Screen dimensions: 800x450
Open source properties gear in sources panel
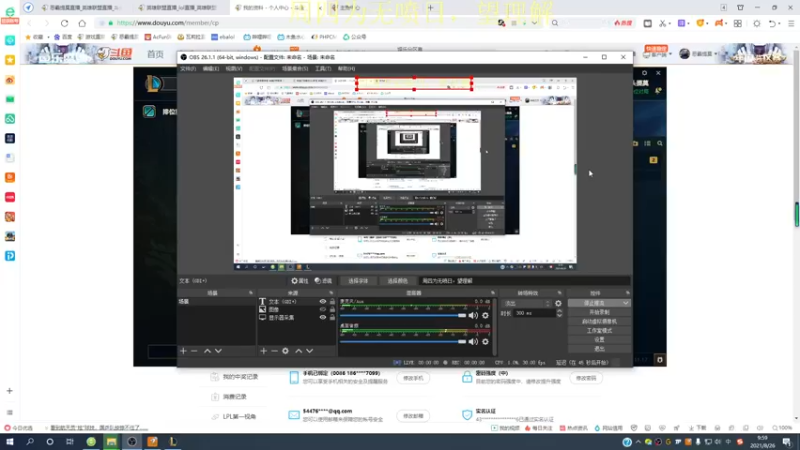285,351
